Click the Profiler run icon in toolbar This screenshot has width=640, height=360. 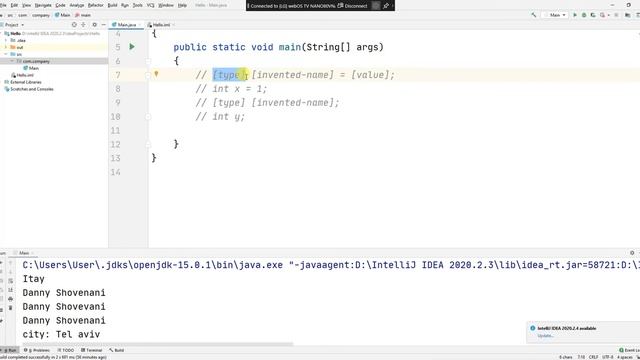tap(603, 15)
